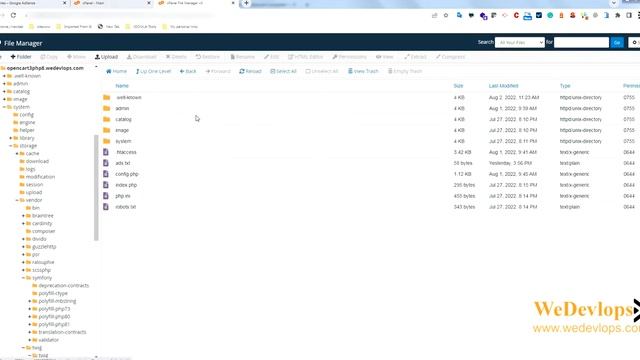The image size is (640, 360).
Task: Bookmark this page with star icon
Action: tap(446, 15)
